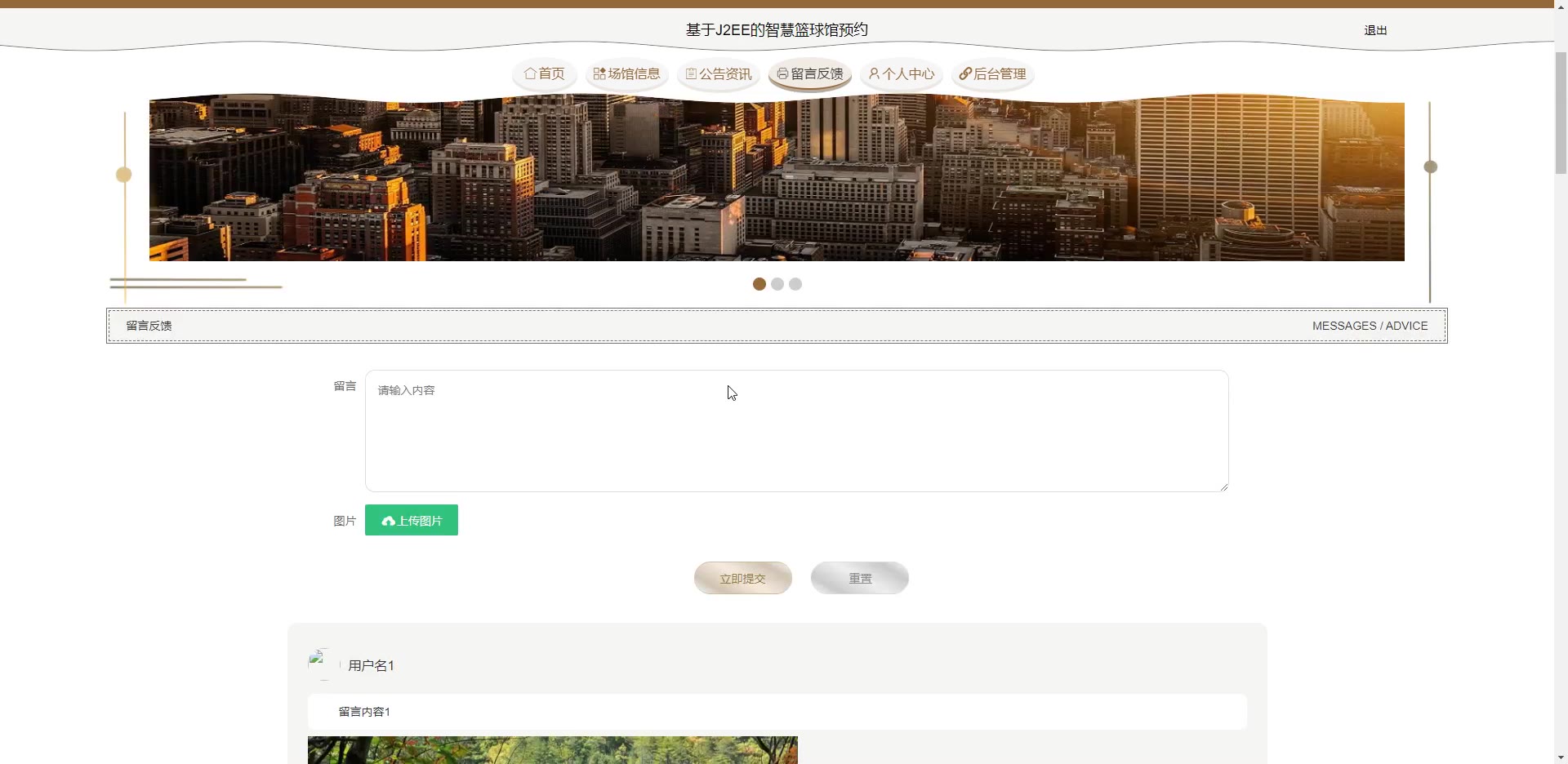
Task: Click the scrollbar down arrow
Action: (1561, 757)
